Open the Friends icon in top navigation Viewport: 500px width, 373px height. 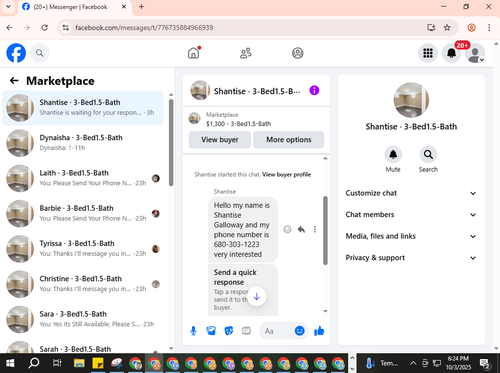pos(246,53)
